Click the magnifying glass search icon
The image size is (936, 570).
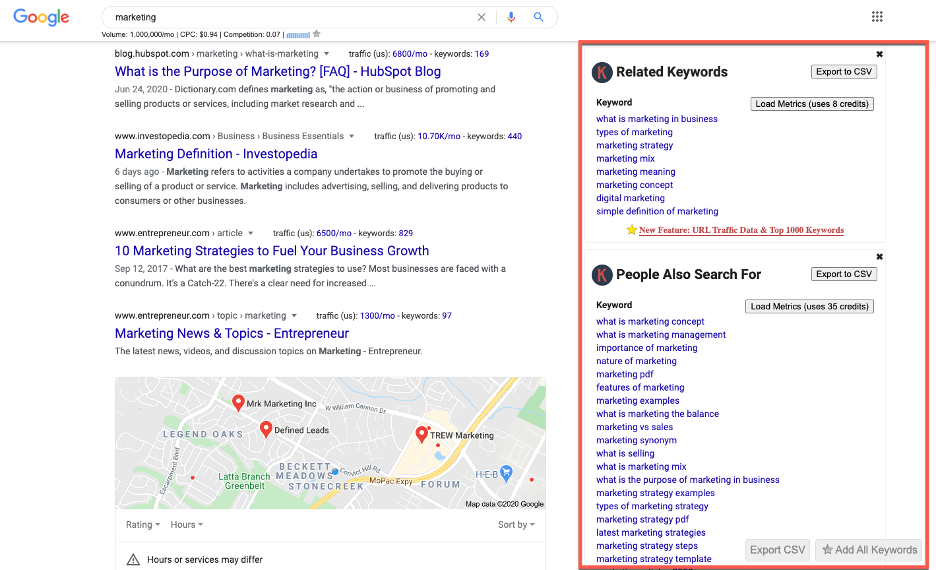(x=539, y=17)
